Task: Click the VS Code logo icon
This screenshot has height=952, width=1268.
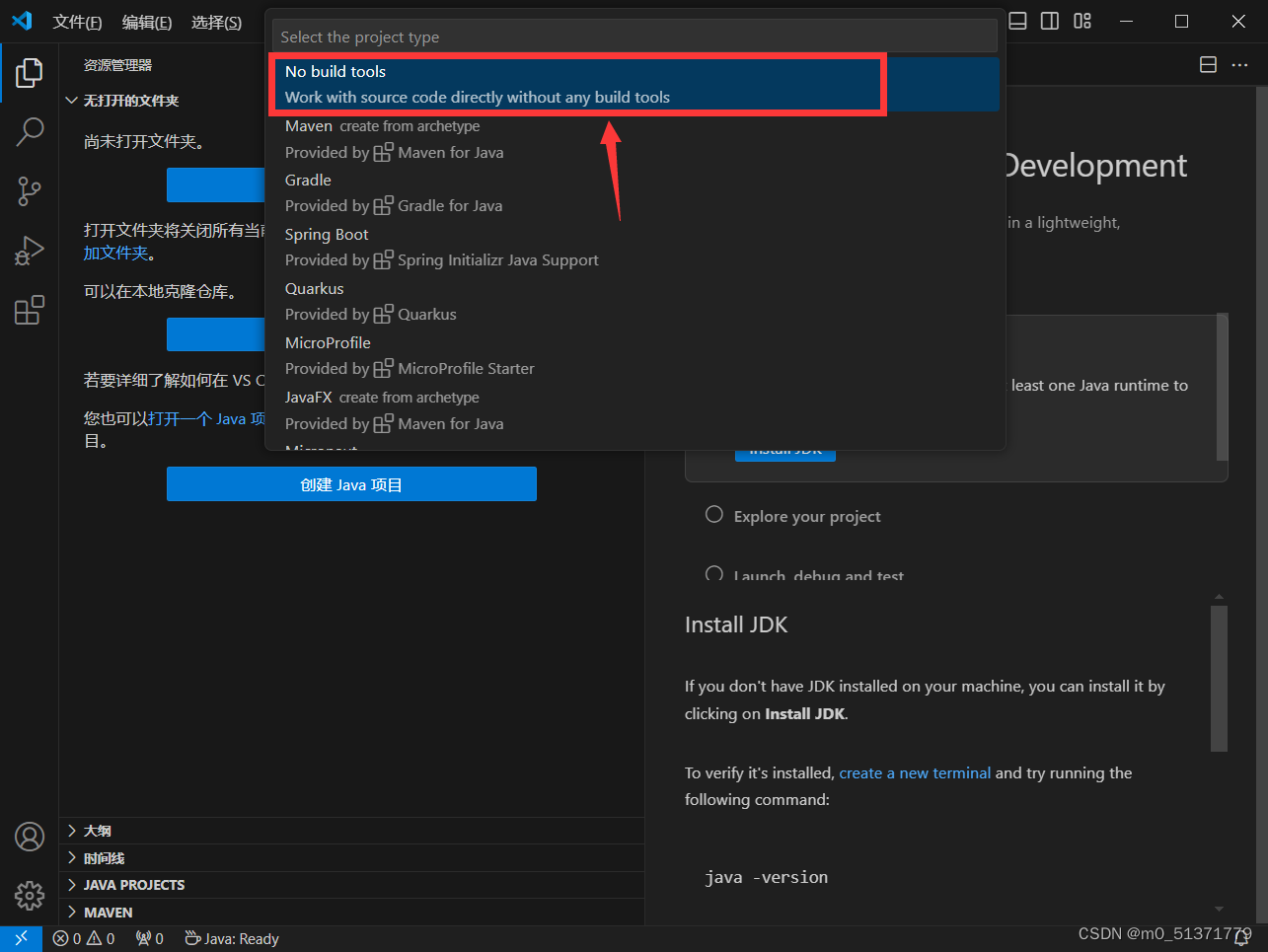Action: (22, 21)
